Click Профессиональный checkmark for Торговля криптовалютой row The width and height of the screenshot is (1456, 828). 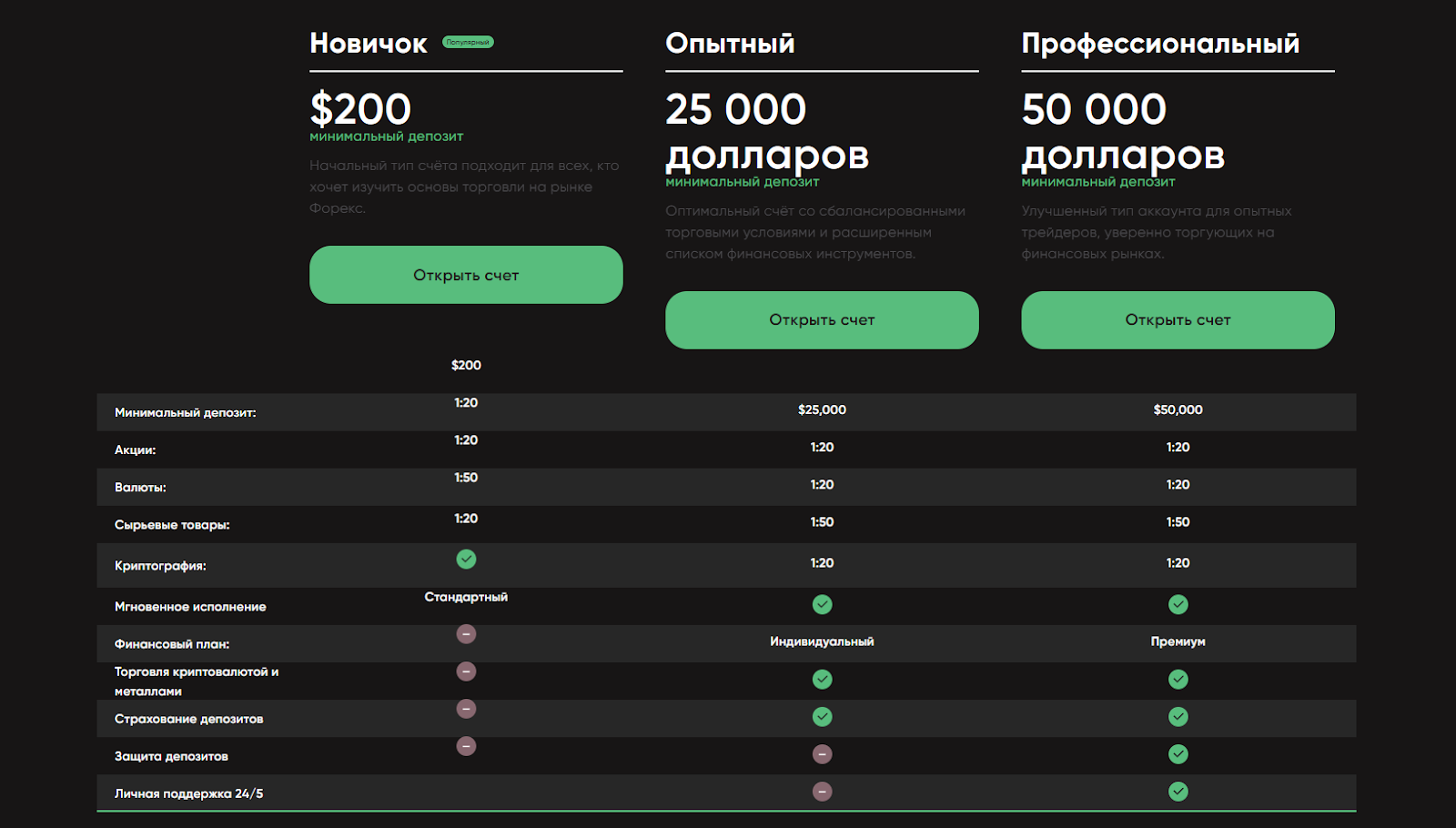[1178, 680]
